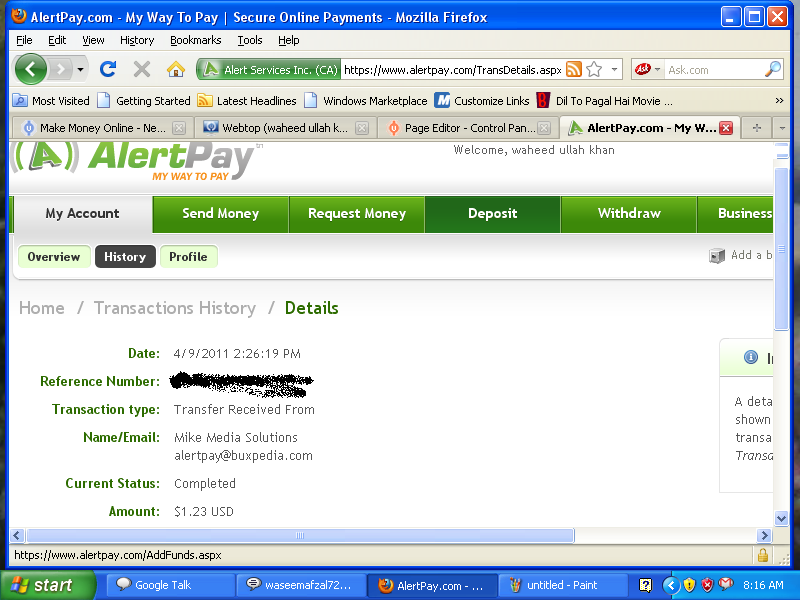Select the Business navigation tab
Image resolution: width=800 pixels, height=600 pixels.
[x=735, y=213]
